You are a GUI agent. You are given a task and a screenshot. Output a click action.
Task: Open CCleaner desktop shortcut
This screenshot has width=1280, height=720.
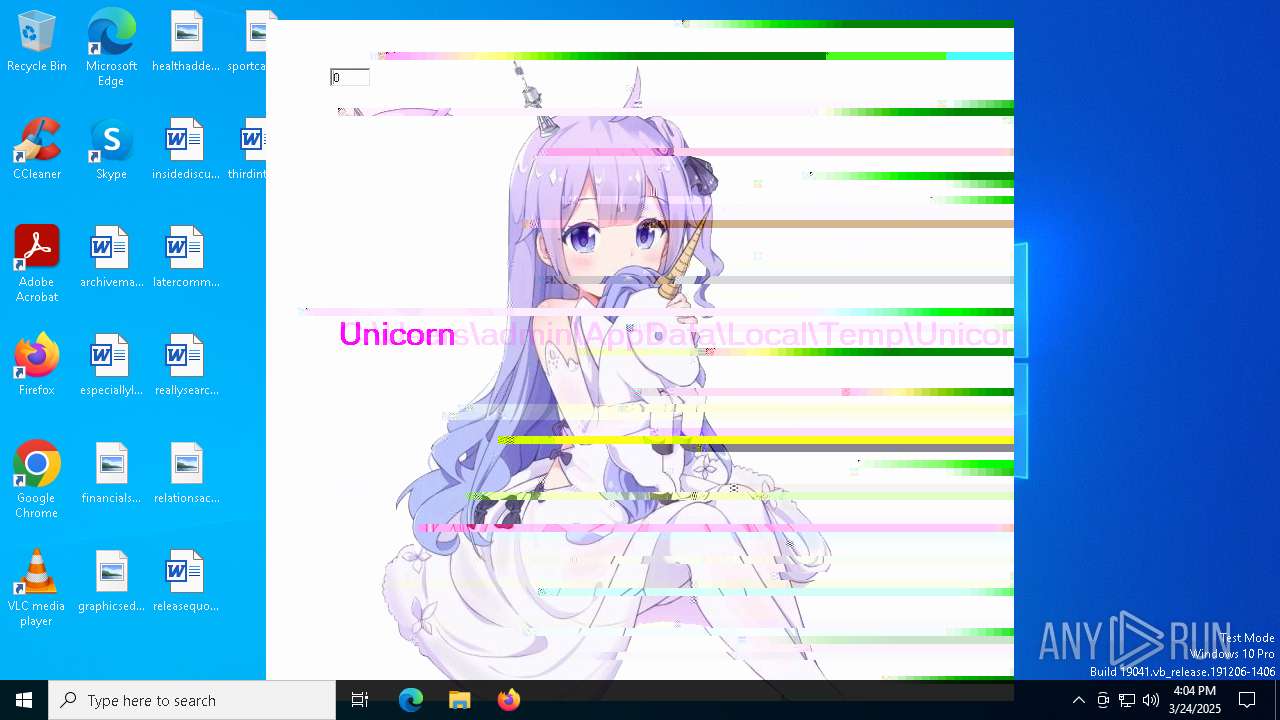point(37,150)
